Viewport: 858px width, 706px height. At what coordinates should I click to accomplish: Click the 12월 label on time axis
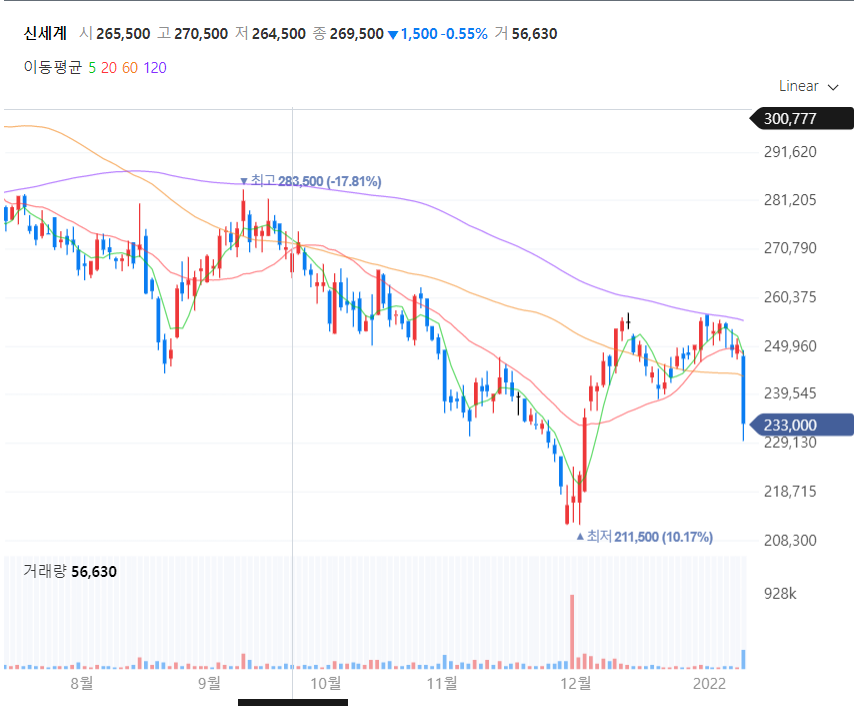[x=576, y=683]
